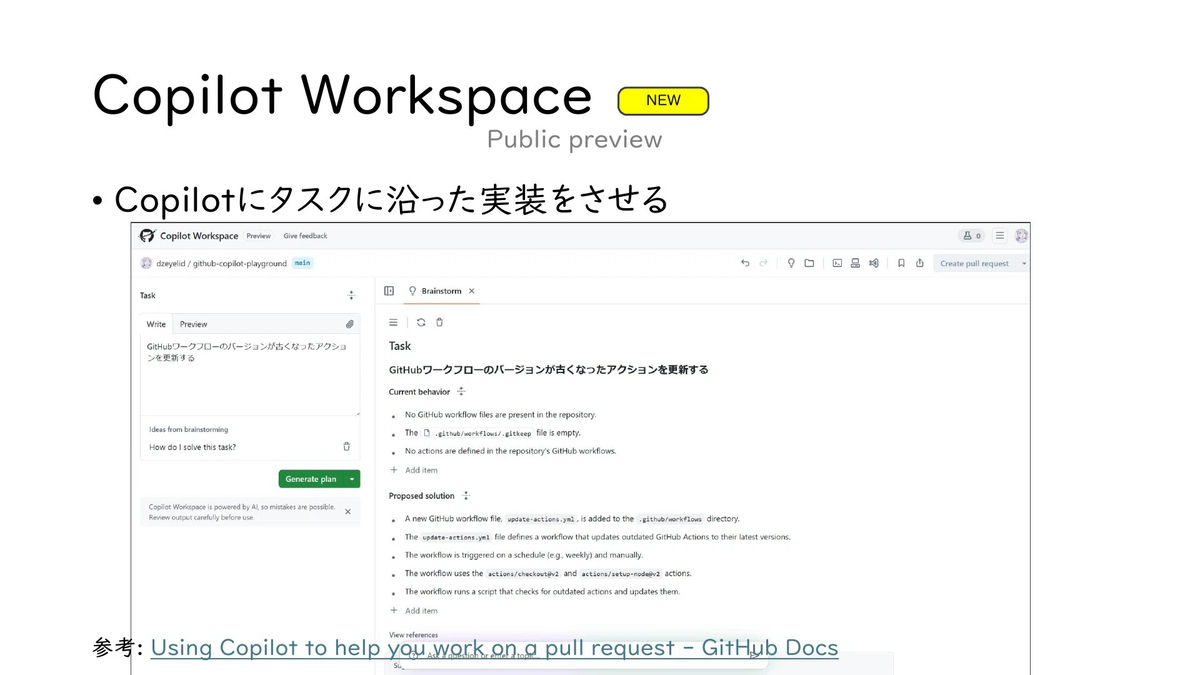Open the GitHub Docs reference link
1200x675 pixels.
click(494, 648)
